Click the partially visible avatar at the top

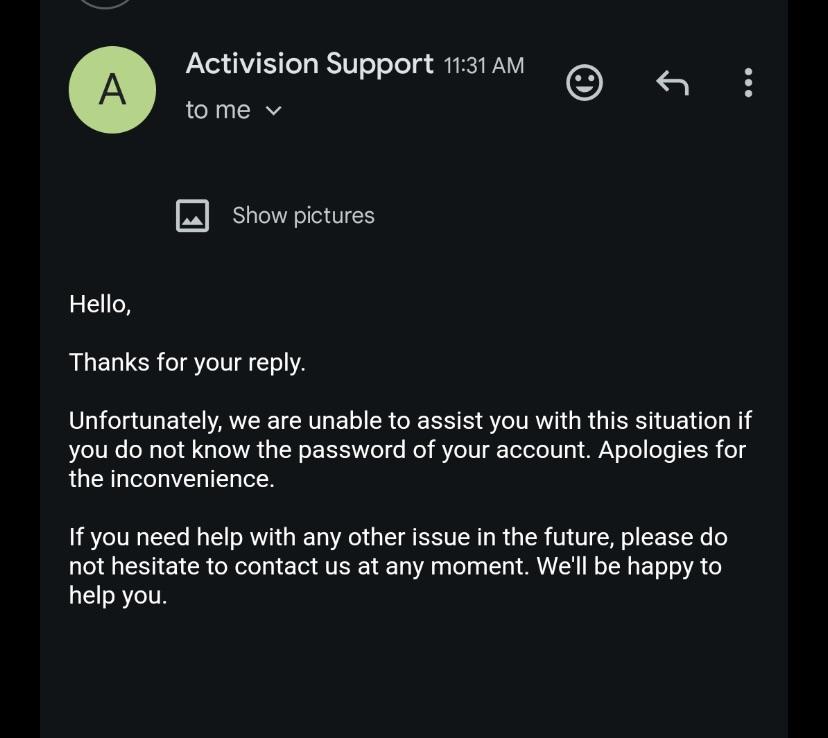105,5
